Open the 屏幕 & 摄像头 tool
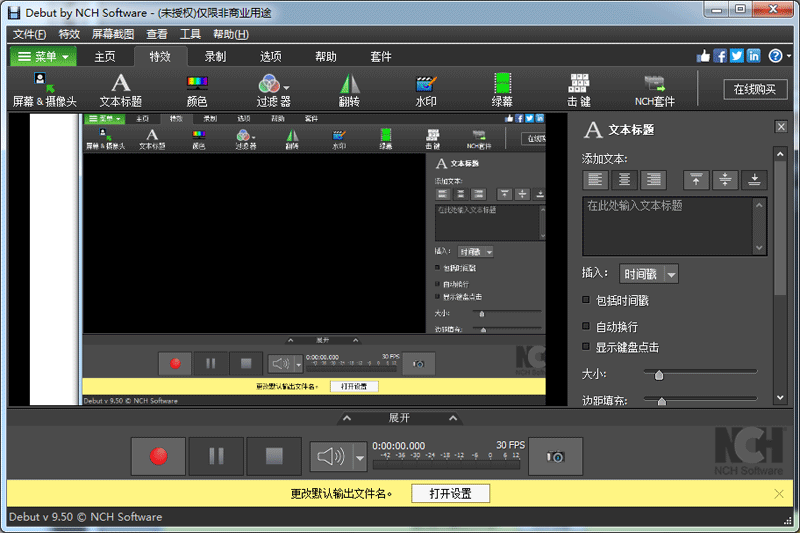Viewport: 800px width, 533px height. pos(44,90)
